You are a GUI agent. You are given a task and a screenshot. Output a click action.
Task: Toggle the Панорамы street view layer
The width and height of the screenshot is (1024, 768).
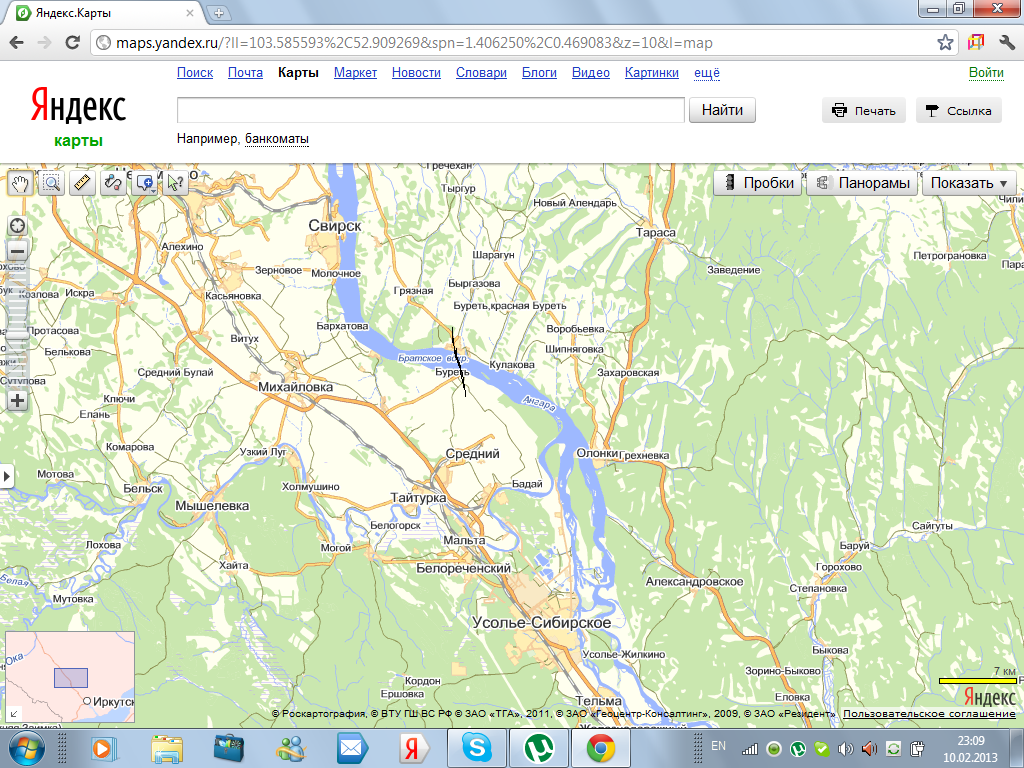tap(863, 183)
